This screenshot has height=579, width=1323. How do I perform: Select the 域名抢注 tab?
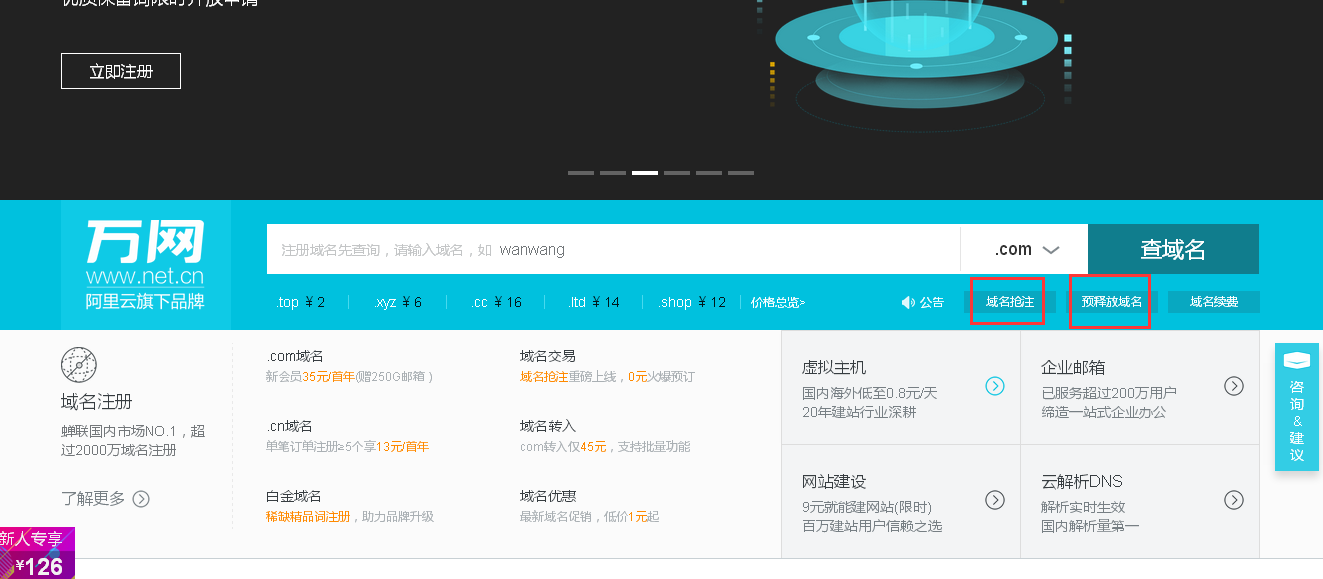[x=1009, y=302]
